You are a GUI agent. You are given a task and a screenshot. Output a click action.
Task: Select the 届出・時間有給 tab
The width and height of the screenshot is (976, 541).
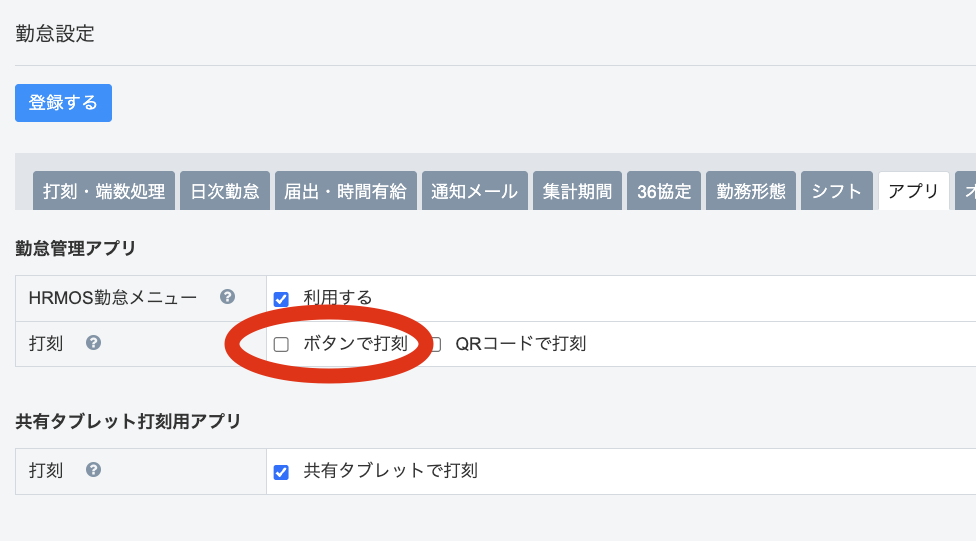pyautogui.click(x=345, y=191)
